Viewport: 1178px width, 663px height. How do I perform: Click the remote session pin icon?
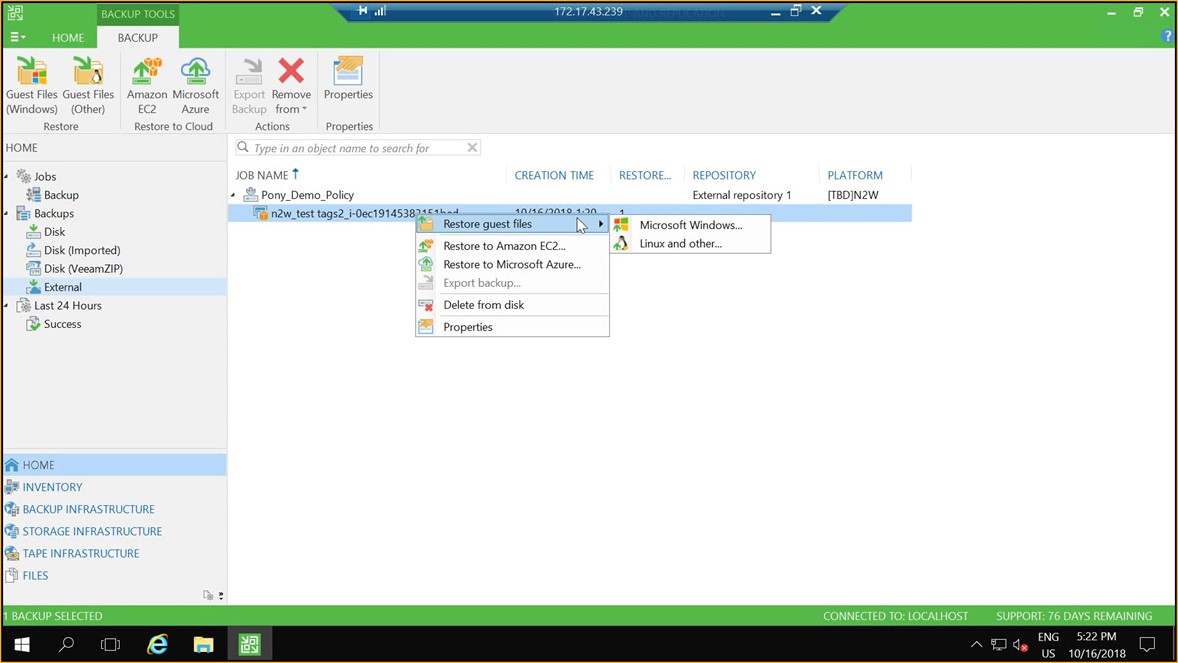[363, 11]
